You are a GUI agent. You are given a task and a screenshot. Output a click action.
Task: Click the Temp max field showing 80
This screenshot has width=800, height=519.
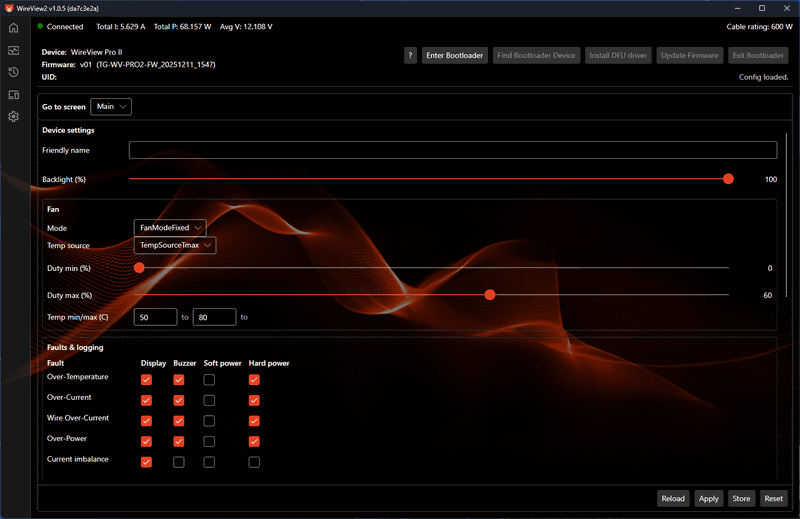[x=214, y=317]
